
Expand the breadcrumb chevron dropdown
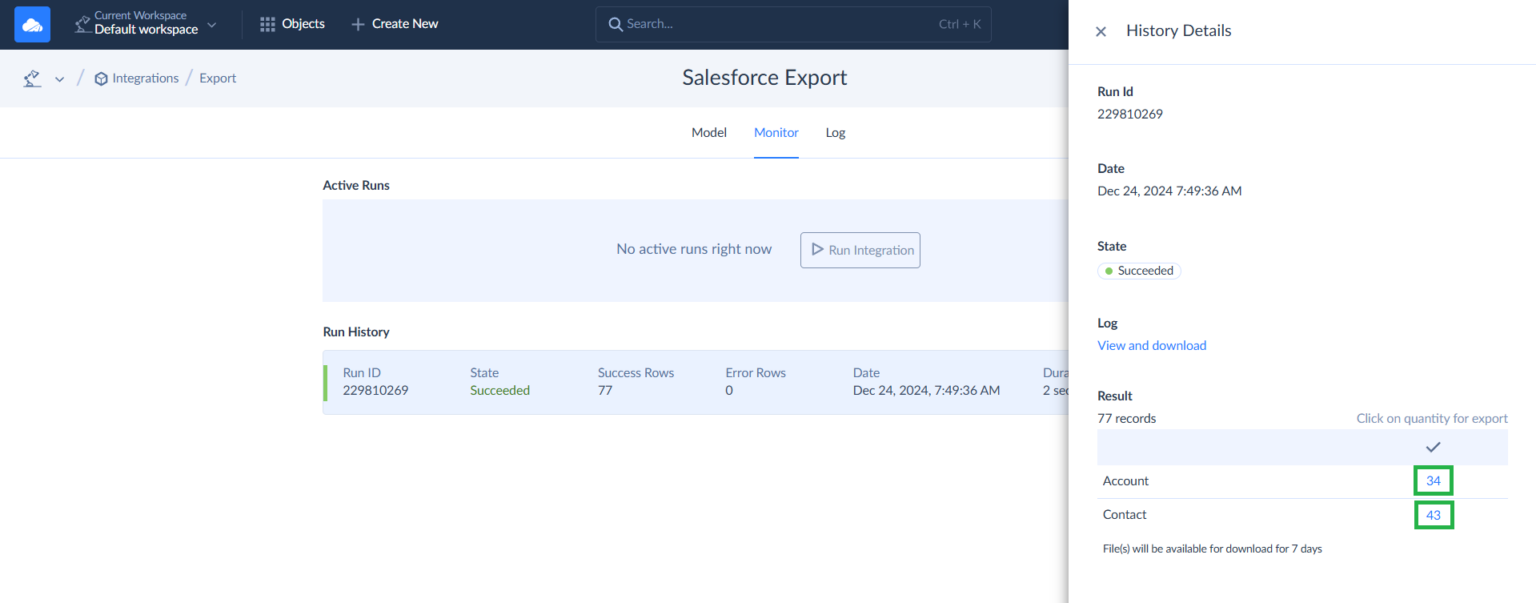[59, 79]
